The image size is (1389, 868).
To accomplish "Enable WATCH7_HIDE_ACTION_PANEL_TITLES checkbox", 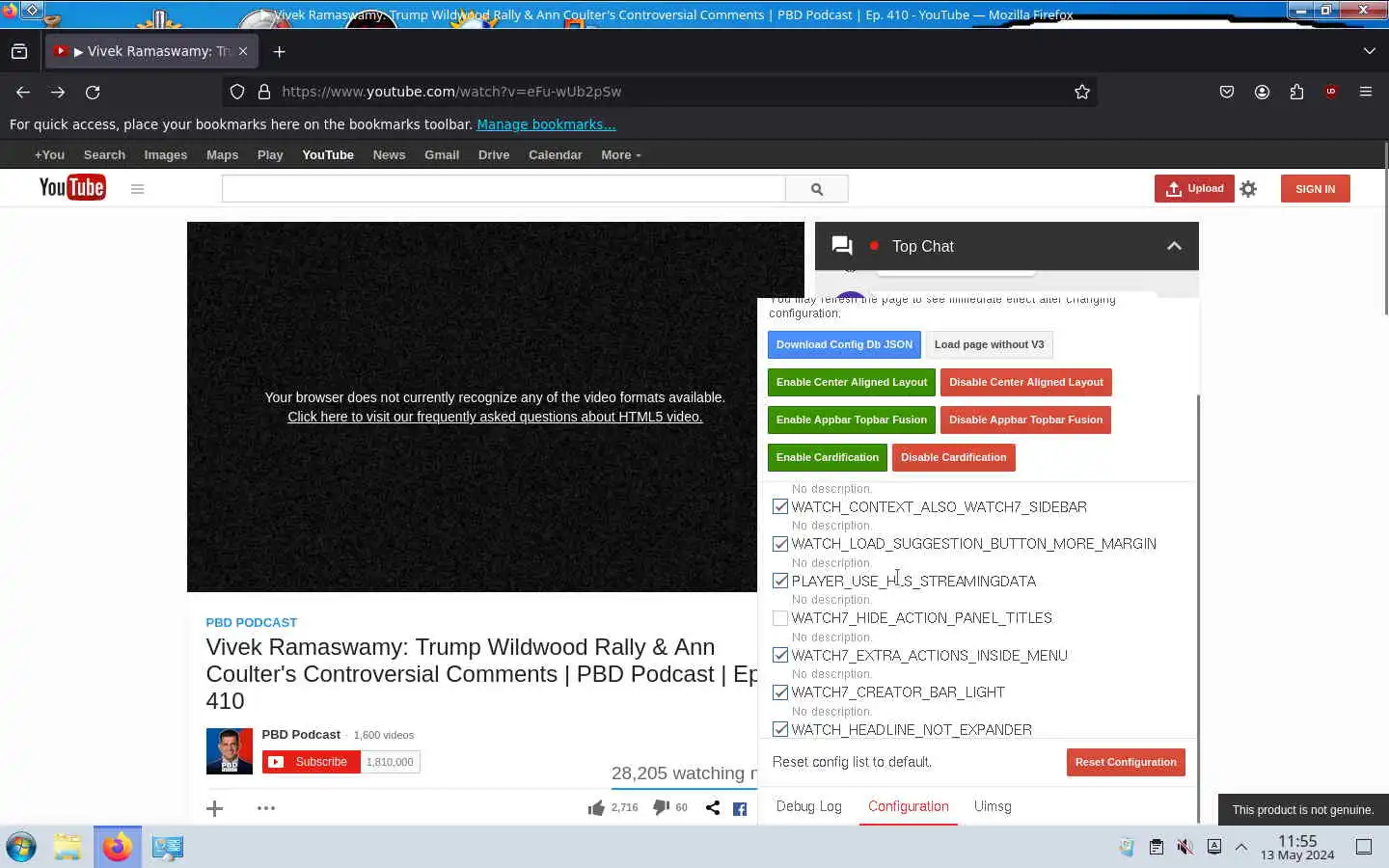I will [x=780, y=618].
